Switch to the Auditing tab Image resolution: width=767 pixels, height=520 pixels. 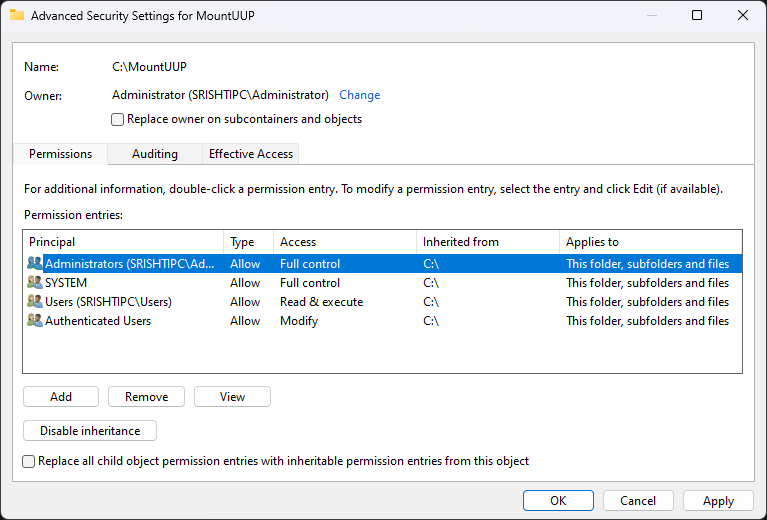click(155, 154)
